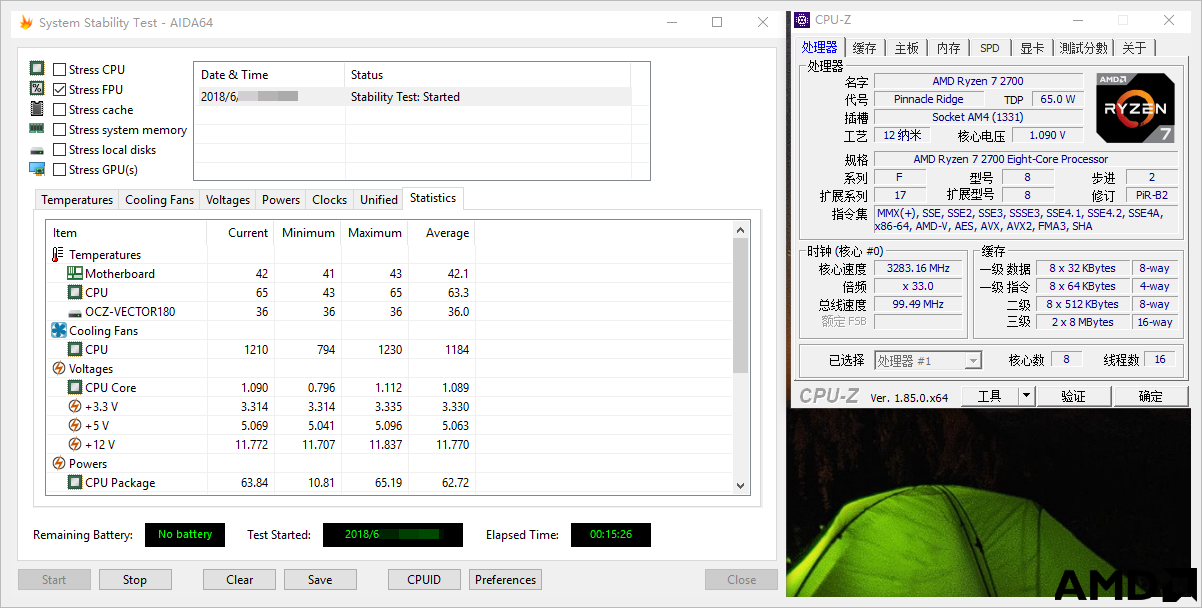Click the 核心速度 value field in CPU-Z
Image resolution: width=1202 pixels, height=608 pixels.
coord(917,269)
